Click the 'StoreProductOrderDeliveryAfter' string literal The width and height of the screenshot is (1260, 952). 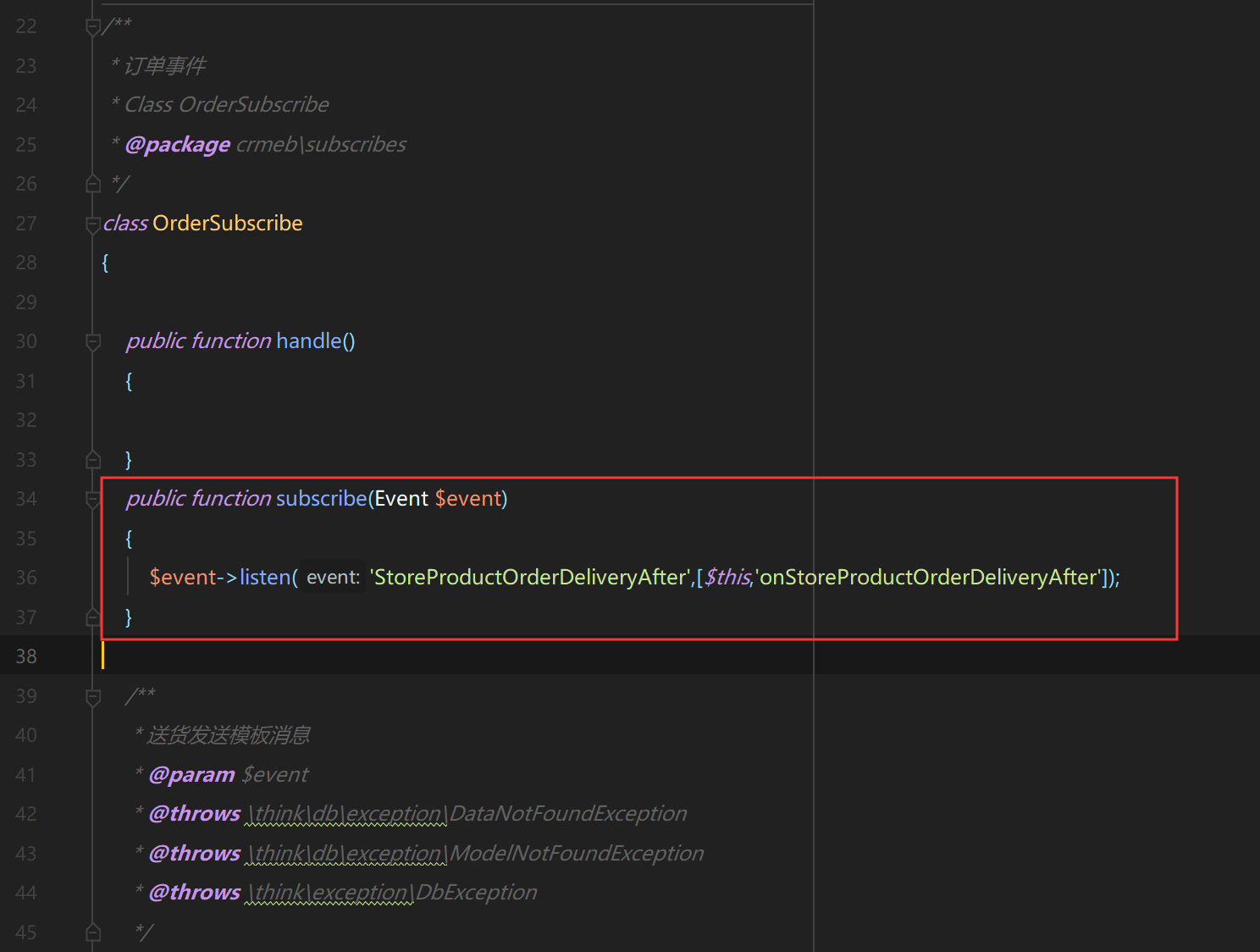pyautogui.click(x=530, y=577)
